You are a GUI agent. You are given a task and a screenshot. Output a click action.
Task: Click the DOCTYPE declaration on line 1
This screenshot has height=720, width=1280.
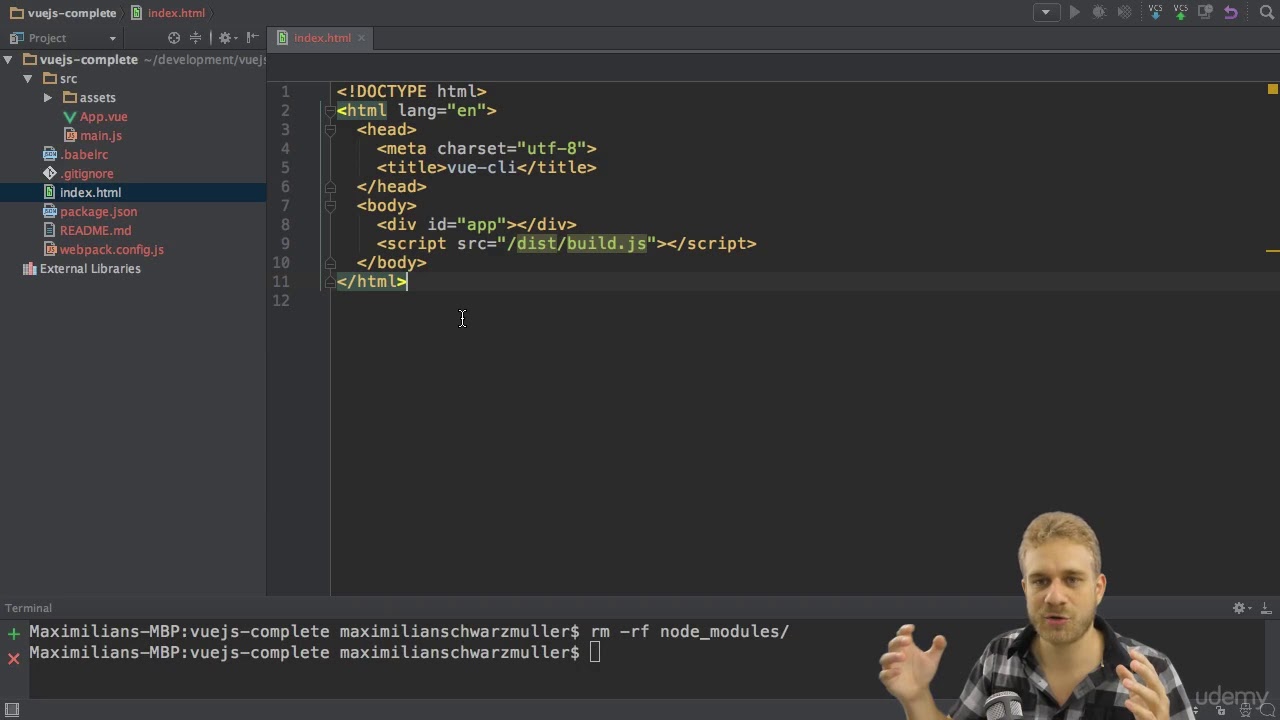[x=411, y=92]
